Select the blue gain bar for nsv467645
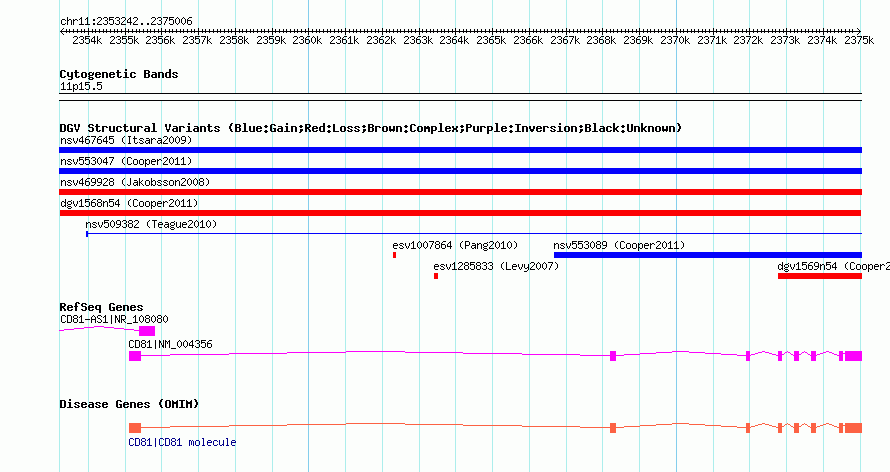Screen dimensions: 890x472 pyautogui.click(x=460, y=150)
